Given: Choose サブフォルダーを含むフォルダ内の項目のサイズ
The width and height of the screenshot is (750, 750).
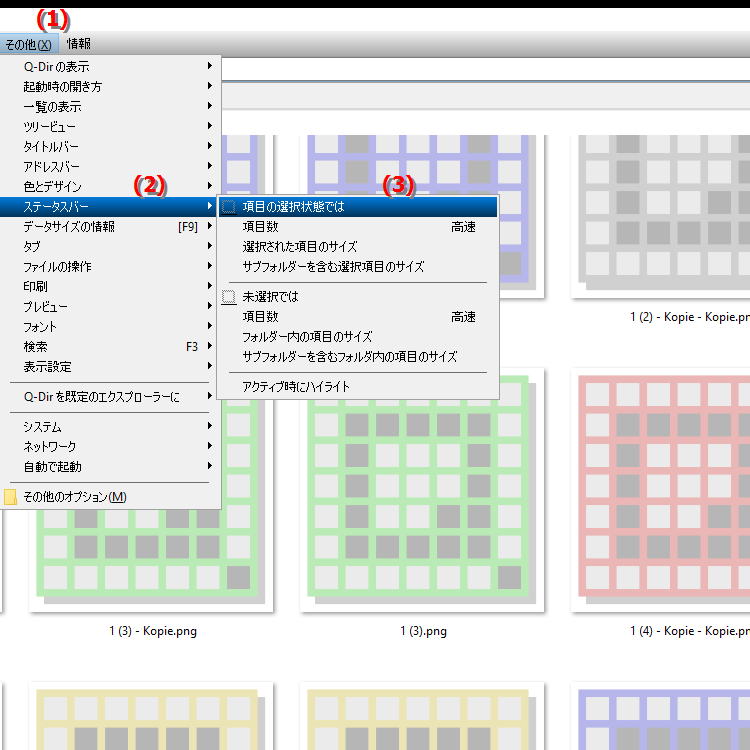Looking at the screenshot, I should (x=358, y=357).
